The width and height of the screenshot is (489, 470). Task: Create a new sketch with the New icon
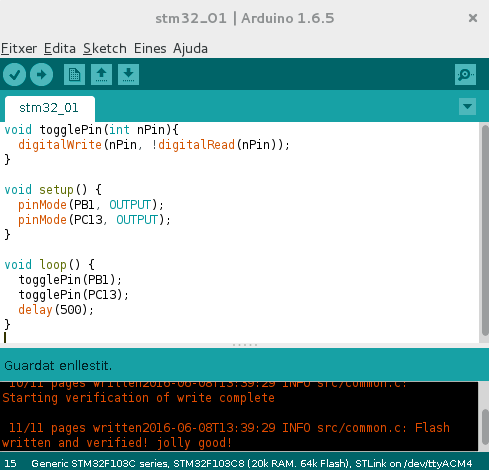point(74,74)
